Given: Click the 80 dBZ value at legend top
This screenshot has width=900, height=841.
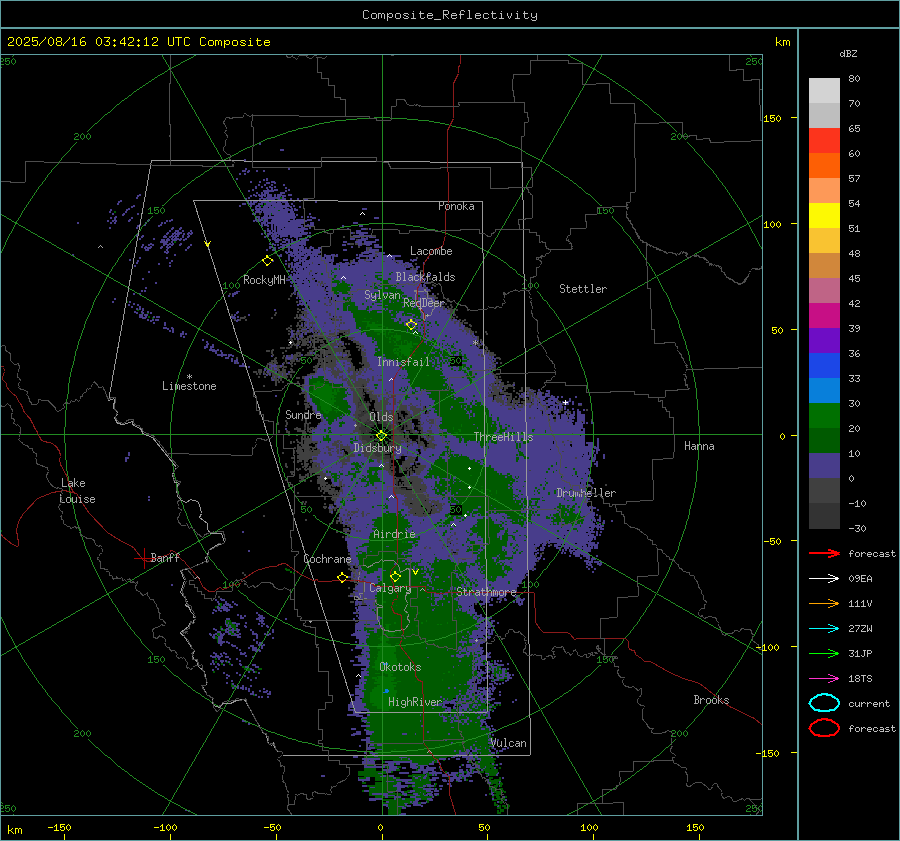Looking at the screenshot, I should 854,79.
